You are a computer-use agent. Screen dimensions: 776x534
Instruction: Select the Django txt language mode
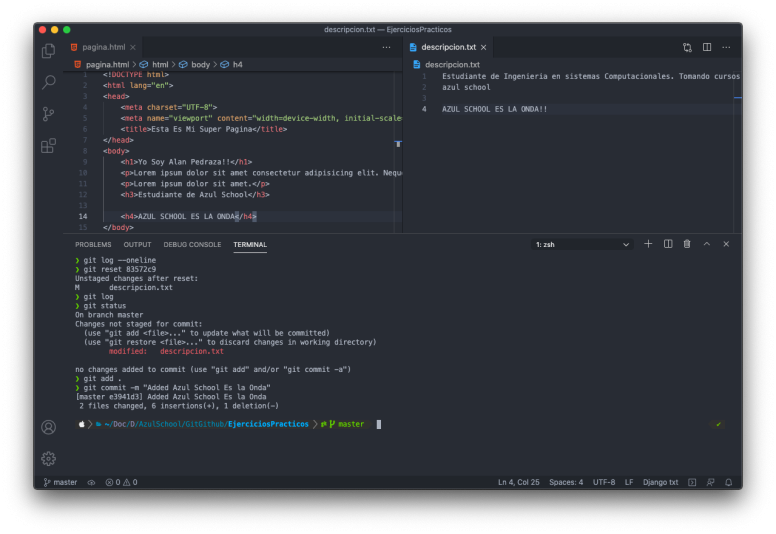[x=660, y=482]
